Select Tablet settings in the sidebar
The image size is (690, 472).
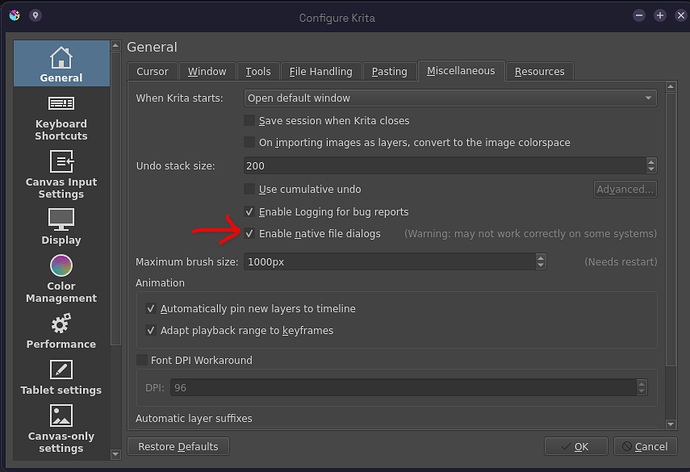pyautogui.click(x=61, y=377)
